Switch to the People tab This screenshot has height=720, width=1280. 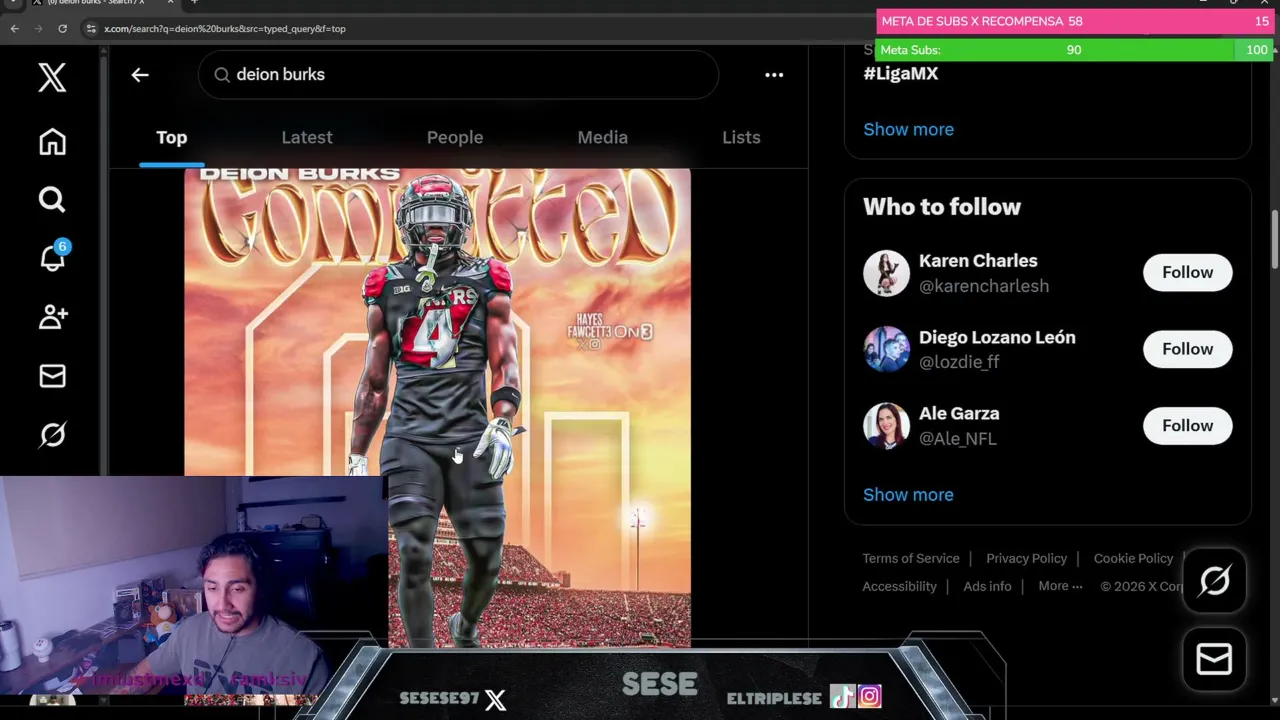(x=455, y=137)
